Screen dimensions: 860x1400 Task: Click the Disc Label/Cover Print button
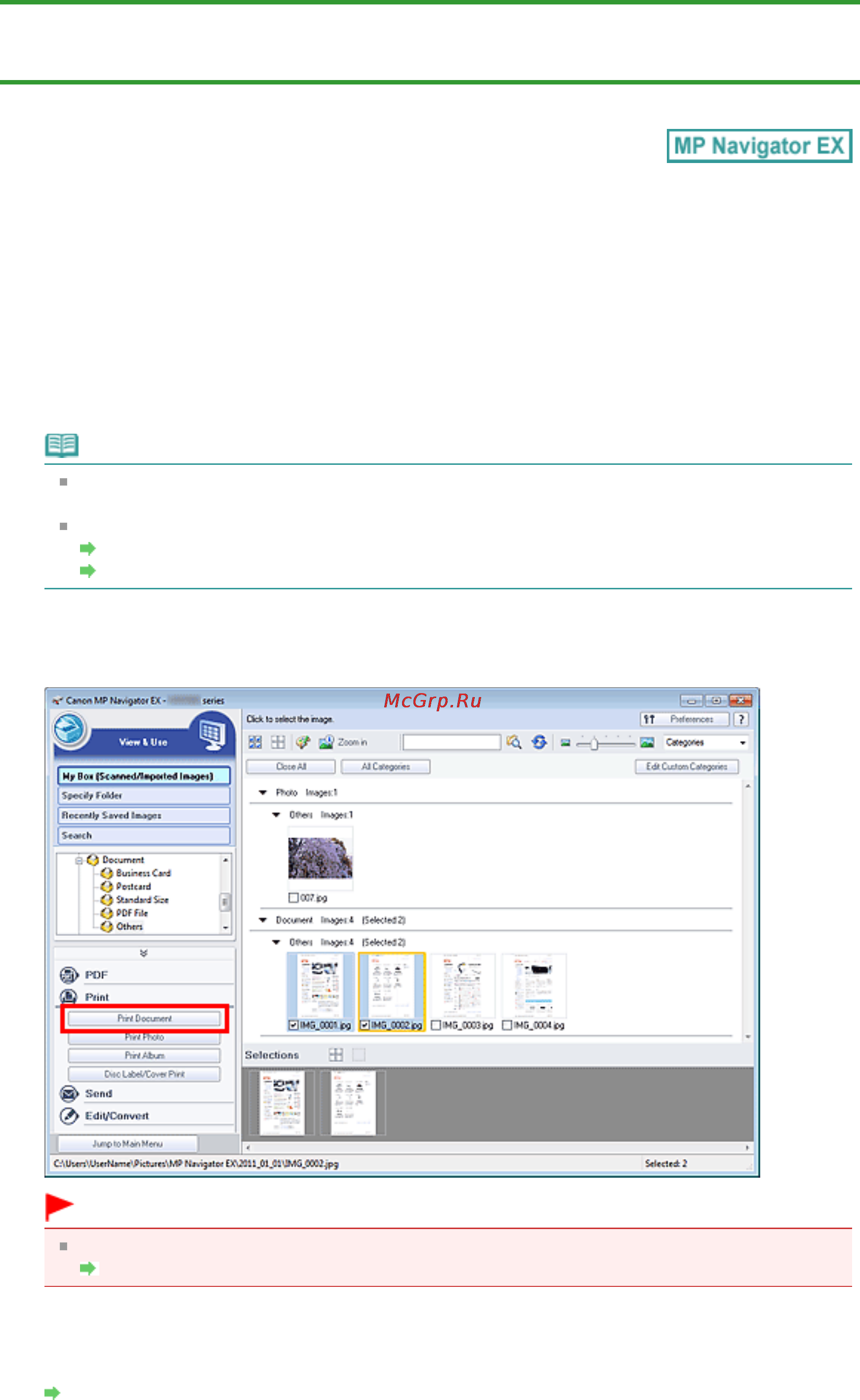(144, 1074)
